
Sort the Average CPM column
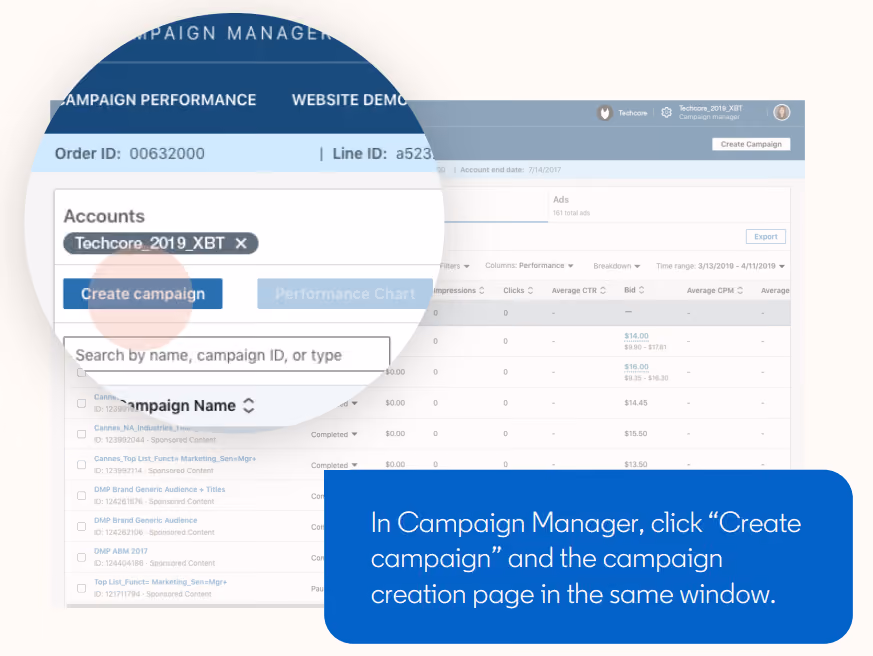point(740,290)
